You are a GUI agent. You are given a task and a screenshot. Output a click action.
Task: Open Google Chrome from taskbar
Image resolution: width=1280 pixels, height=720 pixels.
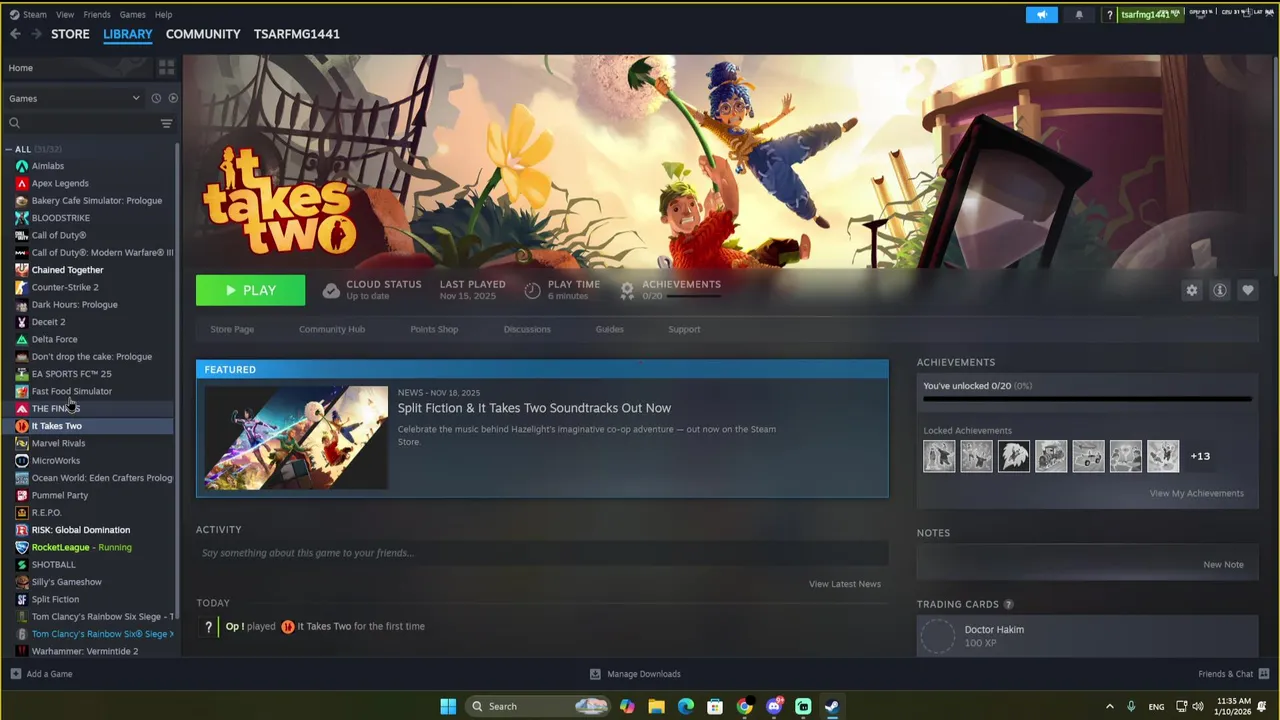pyautogui.click(x=744, y=706)
